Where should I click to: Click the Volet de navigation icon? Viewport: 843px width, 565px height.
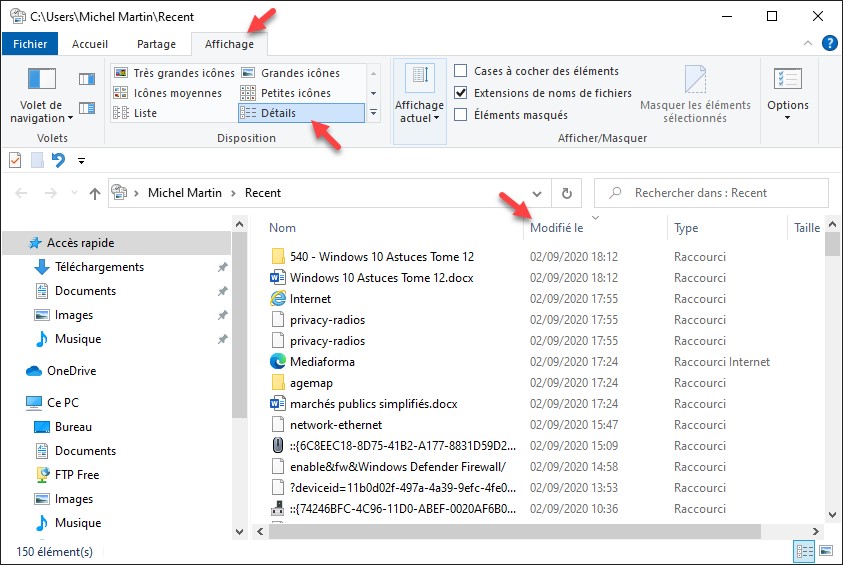41,80
